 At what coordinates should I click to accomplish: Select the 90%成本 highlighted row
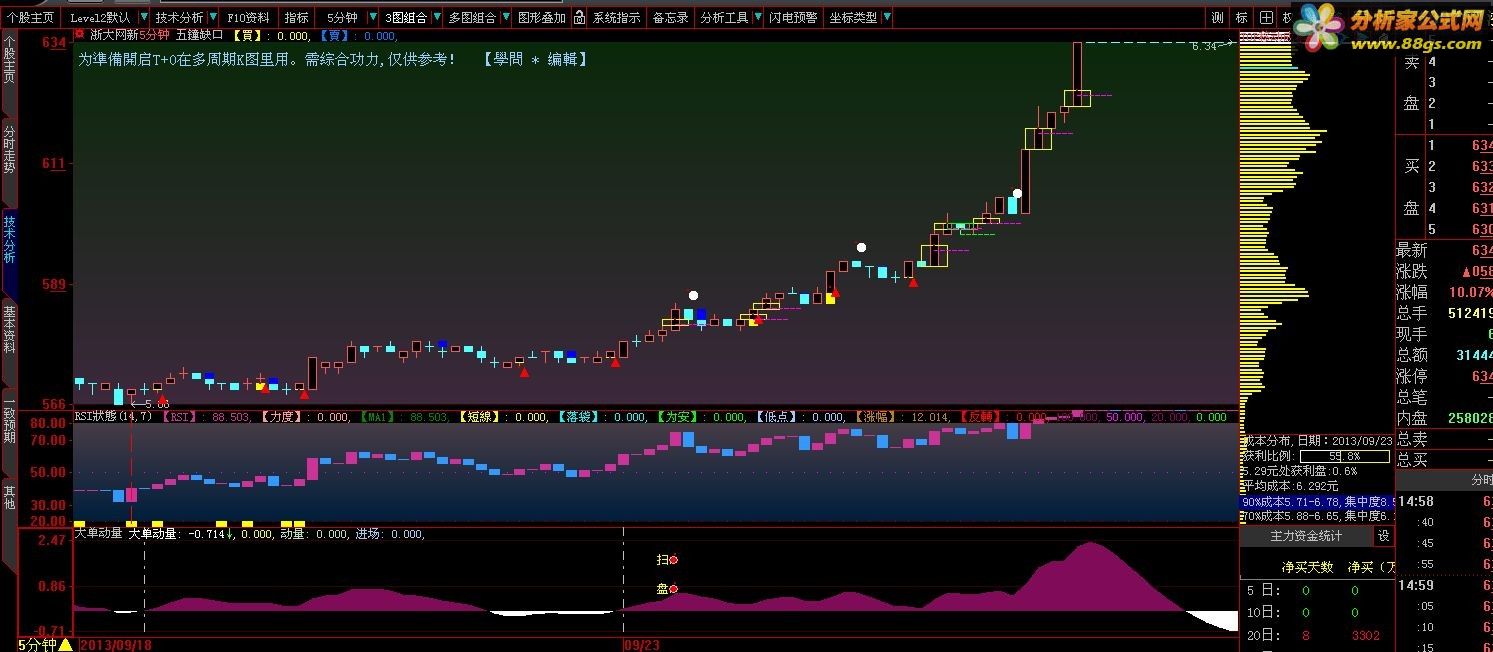pos(1317,501)
